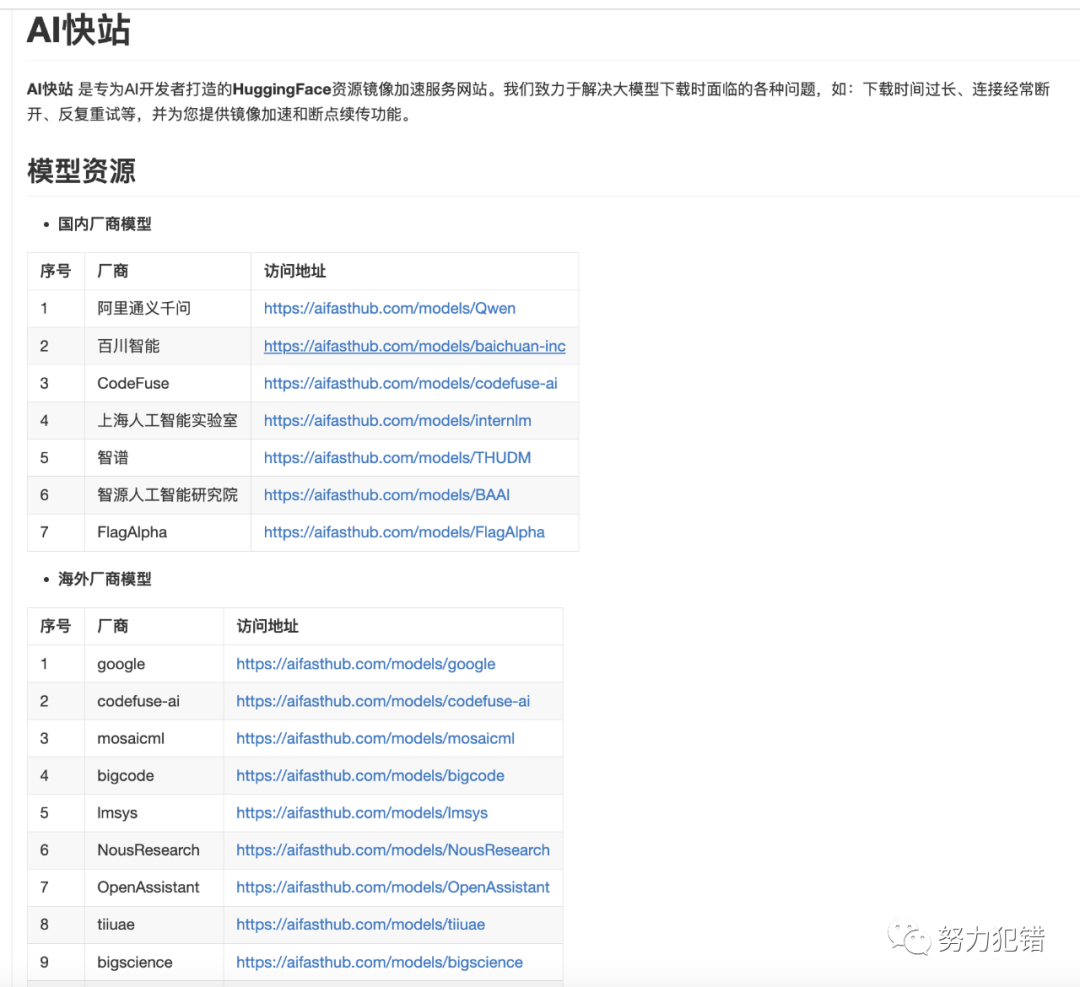1080x987 pixels.
Task: Select the OpenAssistant vendor cell
Action: (x=154, y=887)
